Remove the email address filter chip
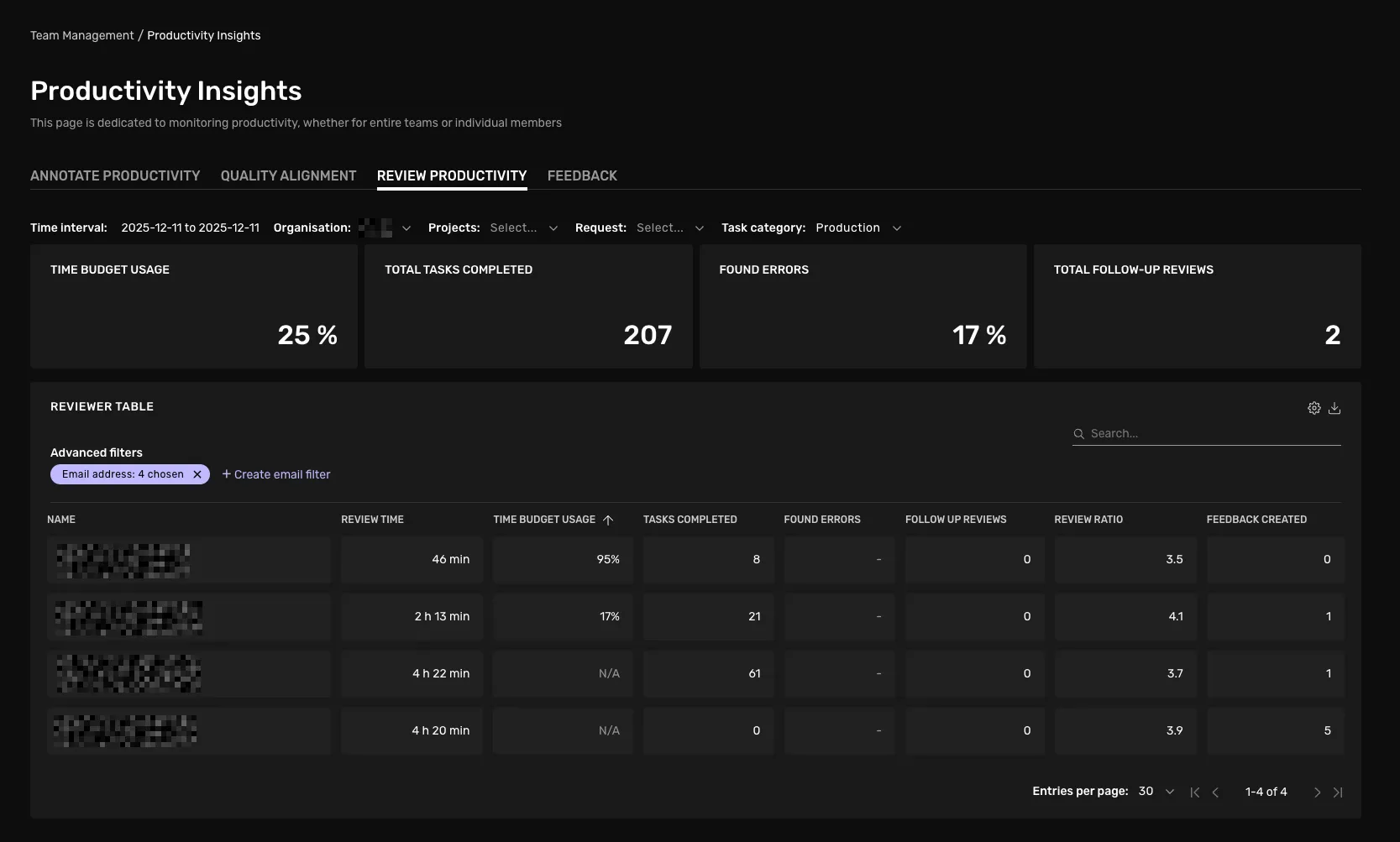The width and height of the screenshot is (1400, 842). tap(197, 474)
